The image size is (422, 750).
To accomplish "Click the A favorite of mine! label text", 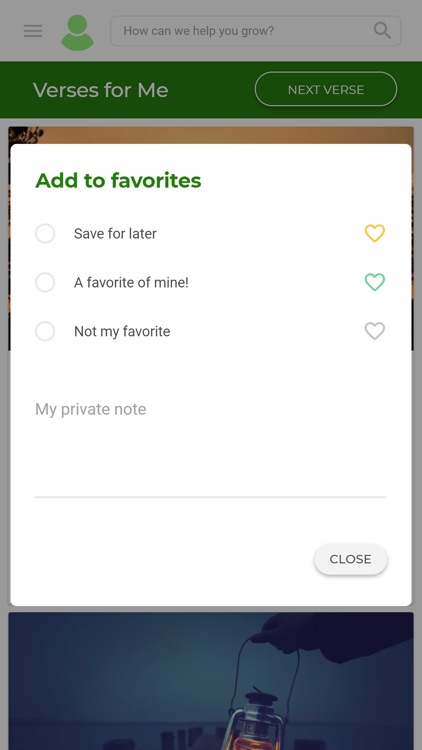I will (131, 282).
